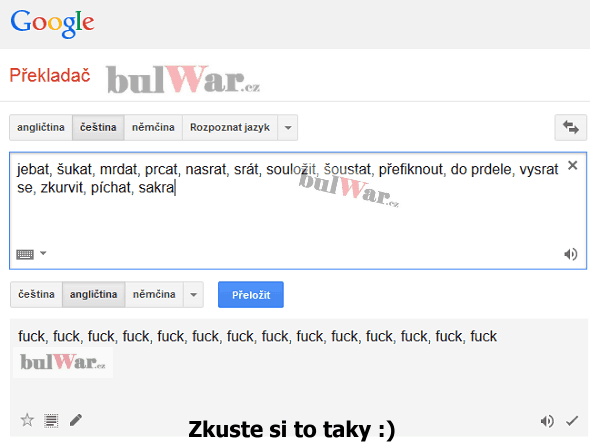
Task: Open keyboard input method dropdown arrow
Action: [43, 253]
